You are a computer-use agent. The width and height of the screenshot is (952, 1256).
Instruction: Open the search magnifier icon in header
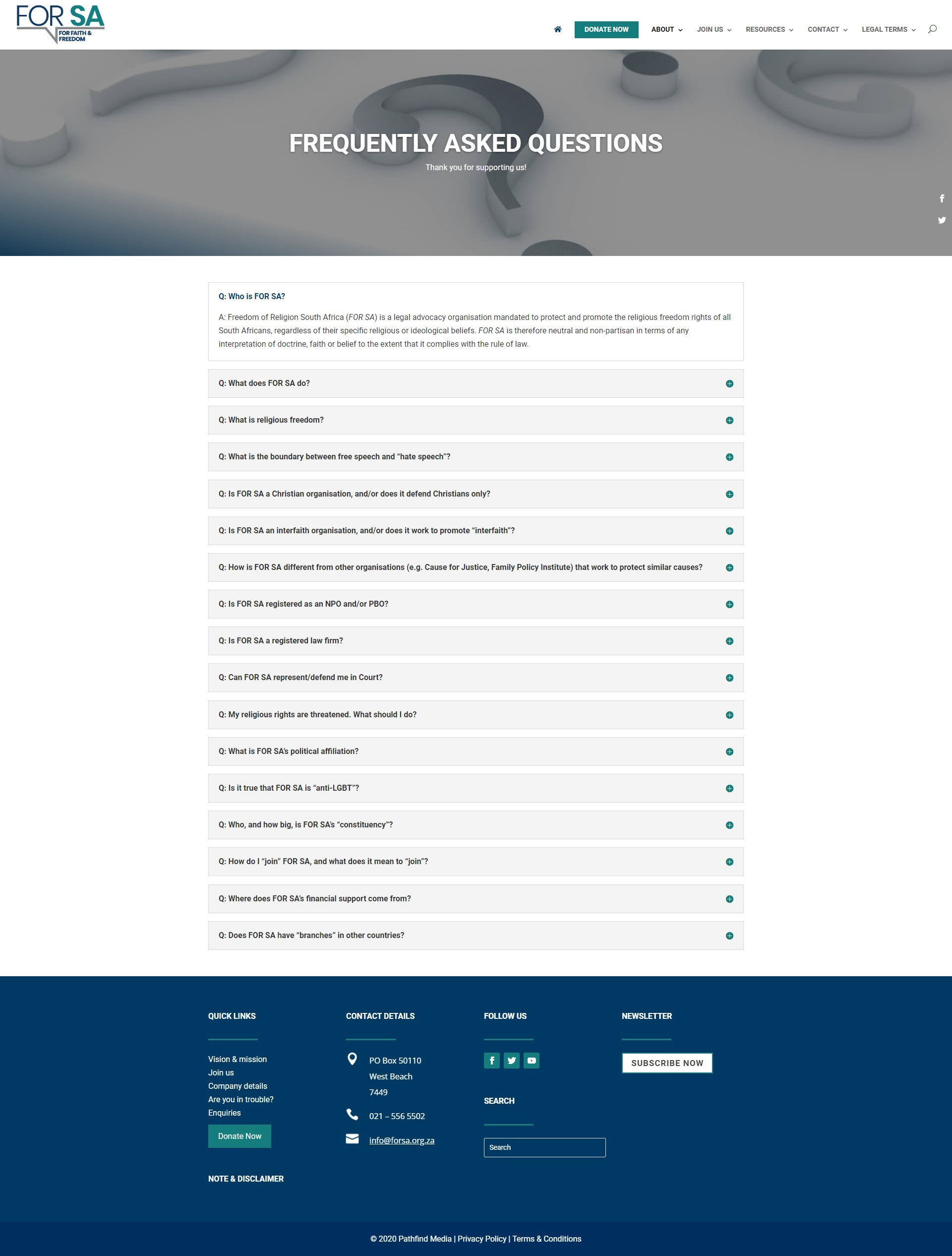pos(932,29)
